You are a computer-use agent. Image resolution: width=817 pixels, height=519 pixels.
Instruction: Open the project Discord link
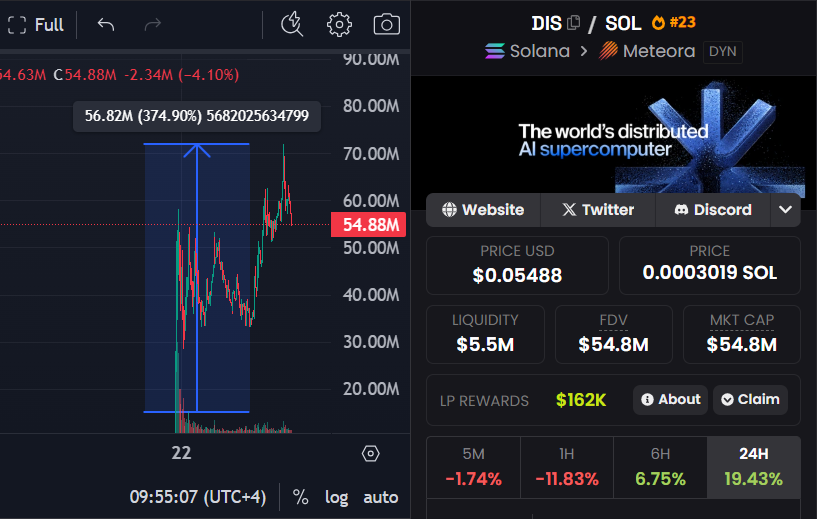[713, 209]
